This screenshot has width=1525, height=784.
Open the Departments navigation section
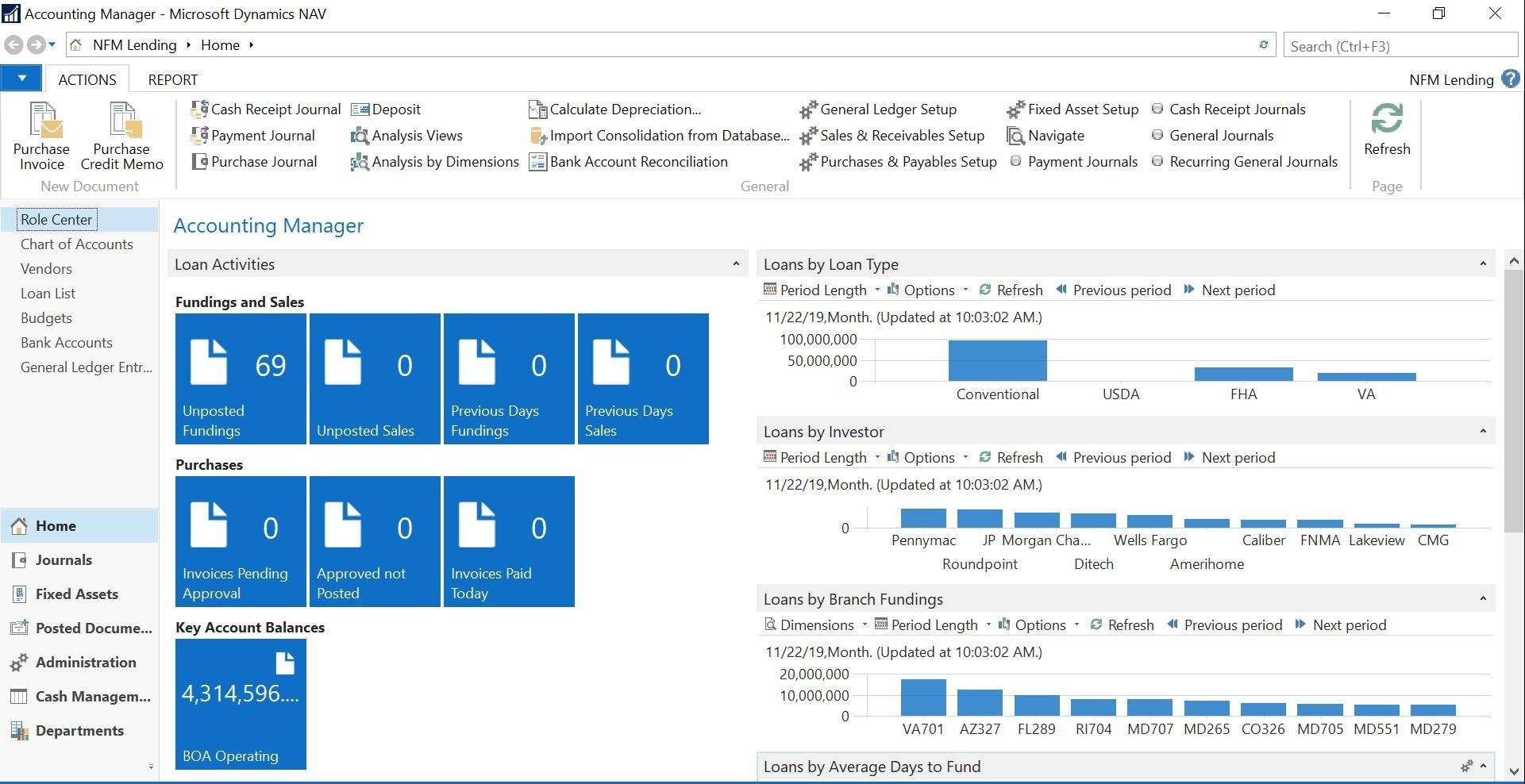[x=79, y=731]
